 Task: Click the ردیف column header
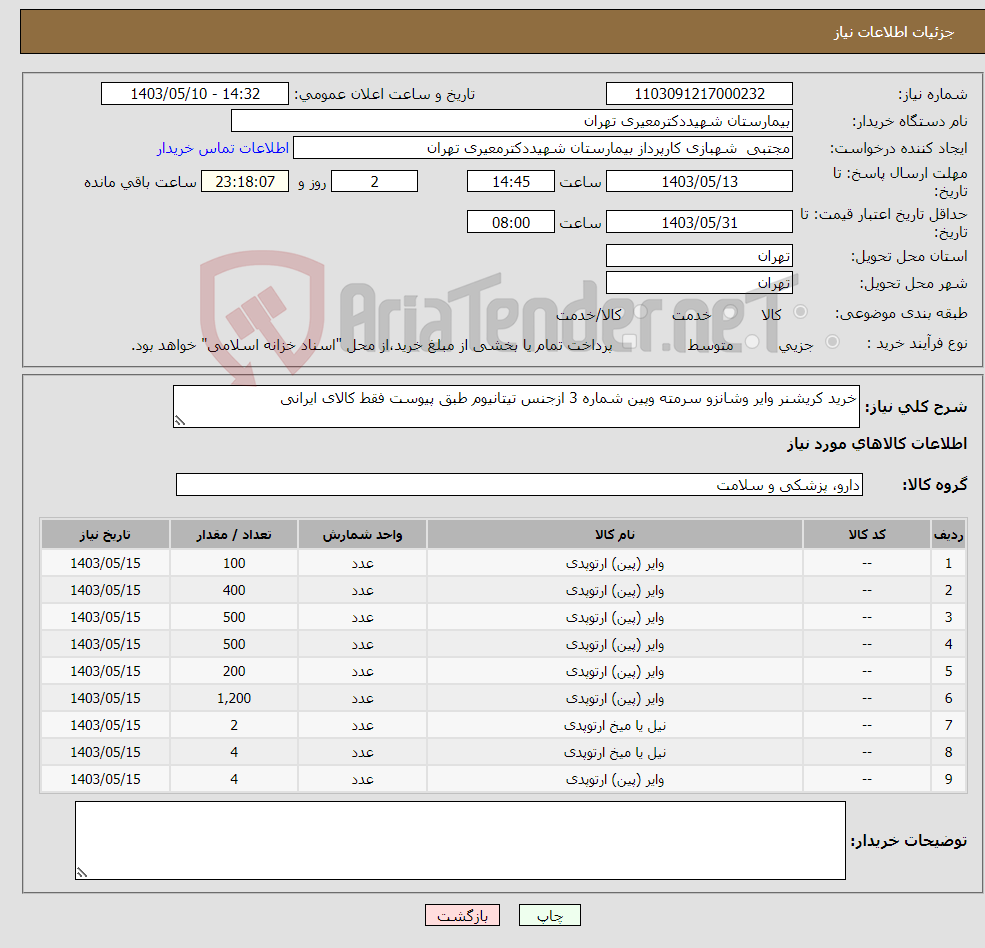(948, 535)
